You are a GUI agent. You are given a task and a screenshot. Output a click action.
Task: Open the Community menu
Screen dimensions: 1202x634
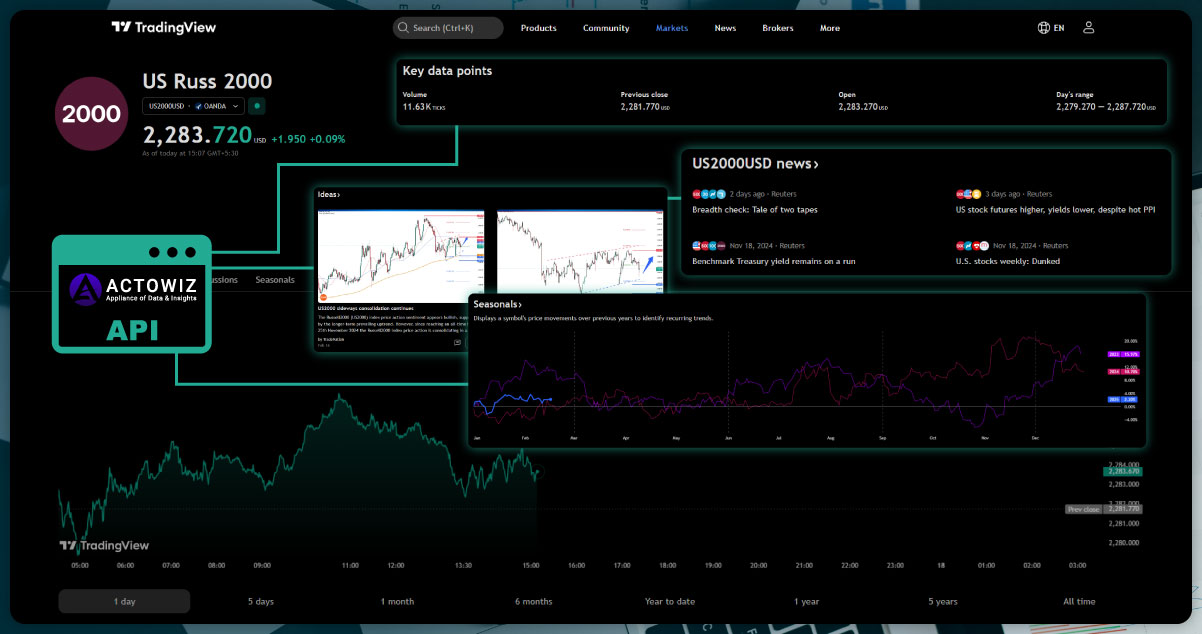pyautogui.click(x=606, y=28)
